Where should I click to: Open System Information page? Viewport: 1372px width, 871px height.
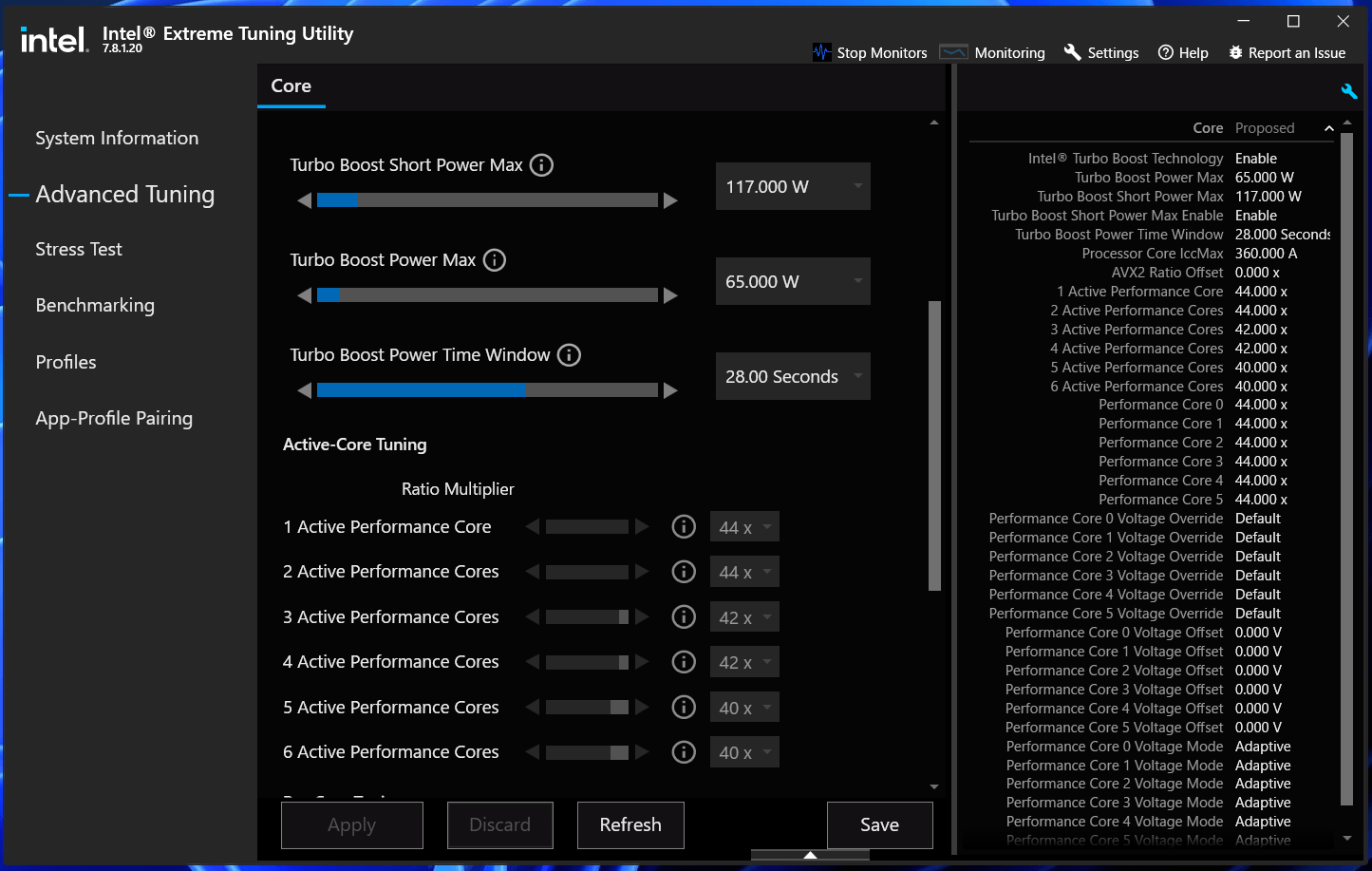(x=117, y=138)
